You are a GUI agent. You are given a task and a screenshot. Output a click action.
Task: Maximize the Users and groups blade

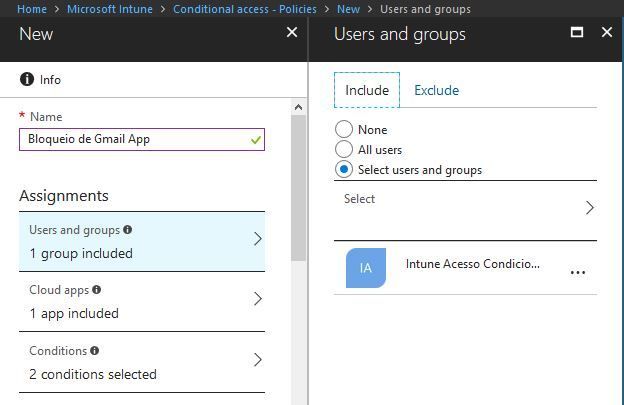pyautogui.click(x=577, y=32)
